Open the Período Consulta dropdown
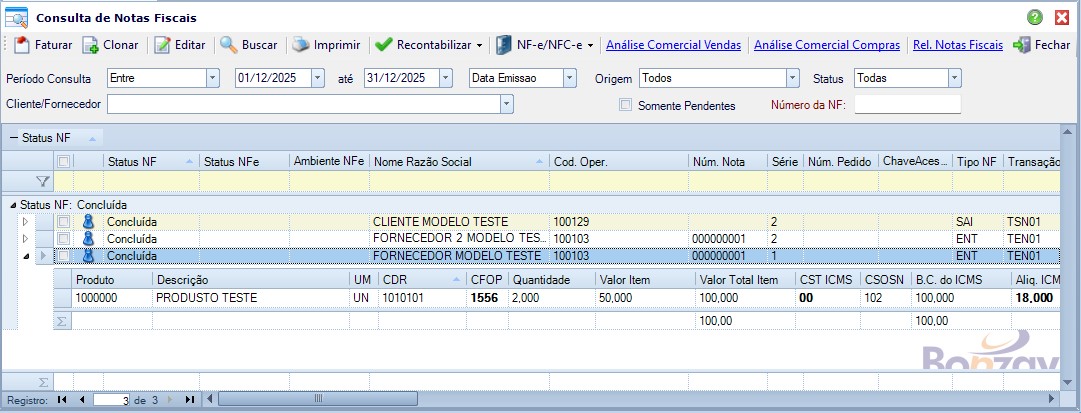This screenshot has width=1081, height=413. (212, 78)
